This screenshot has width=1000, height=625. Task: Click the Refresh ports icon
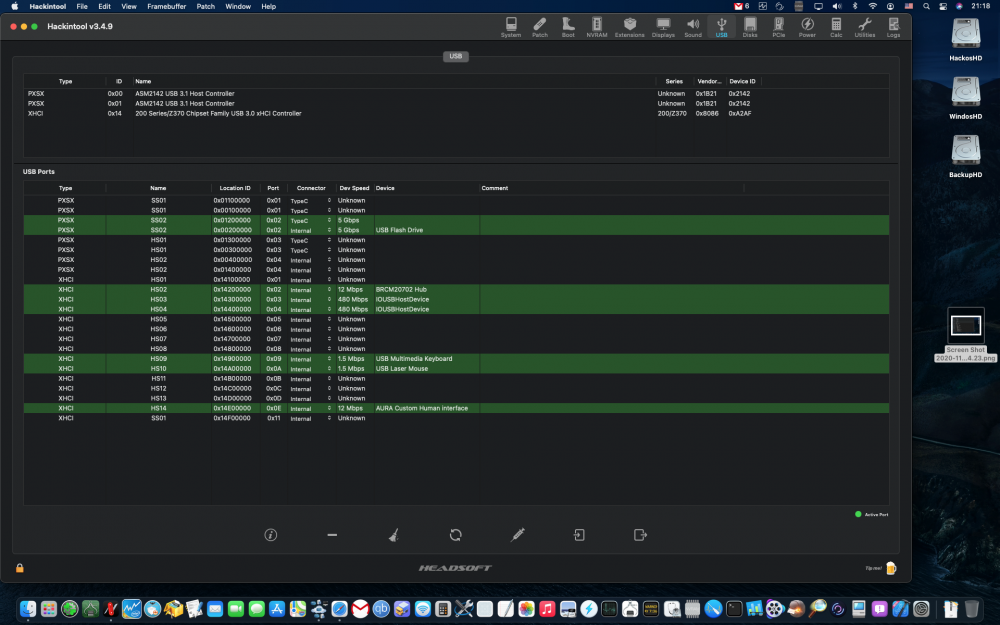point(455,535)
